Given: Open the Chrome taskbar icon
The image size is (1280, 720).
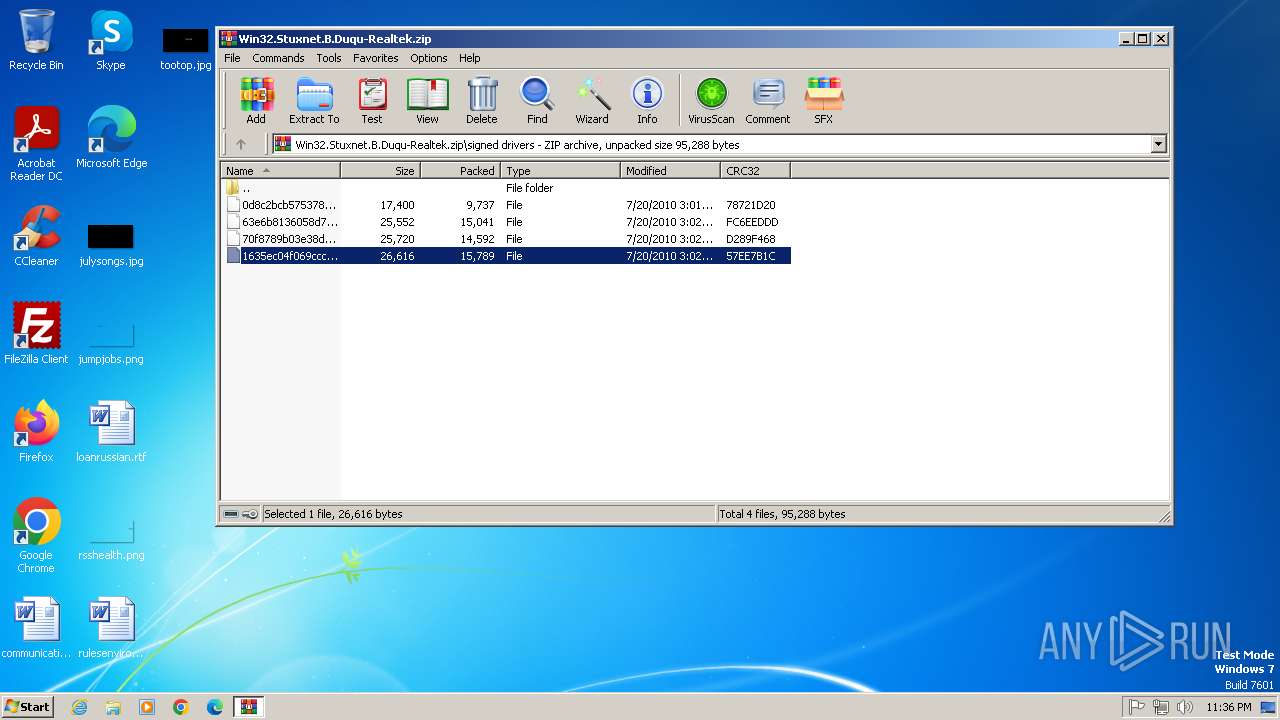Looking at the screenshot, I should tap(181, 707).
